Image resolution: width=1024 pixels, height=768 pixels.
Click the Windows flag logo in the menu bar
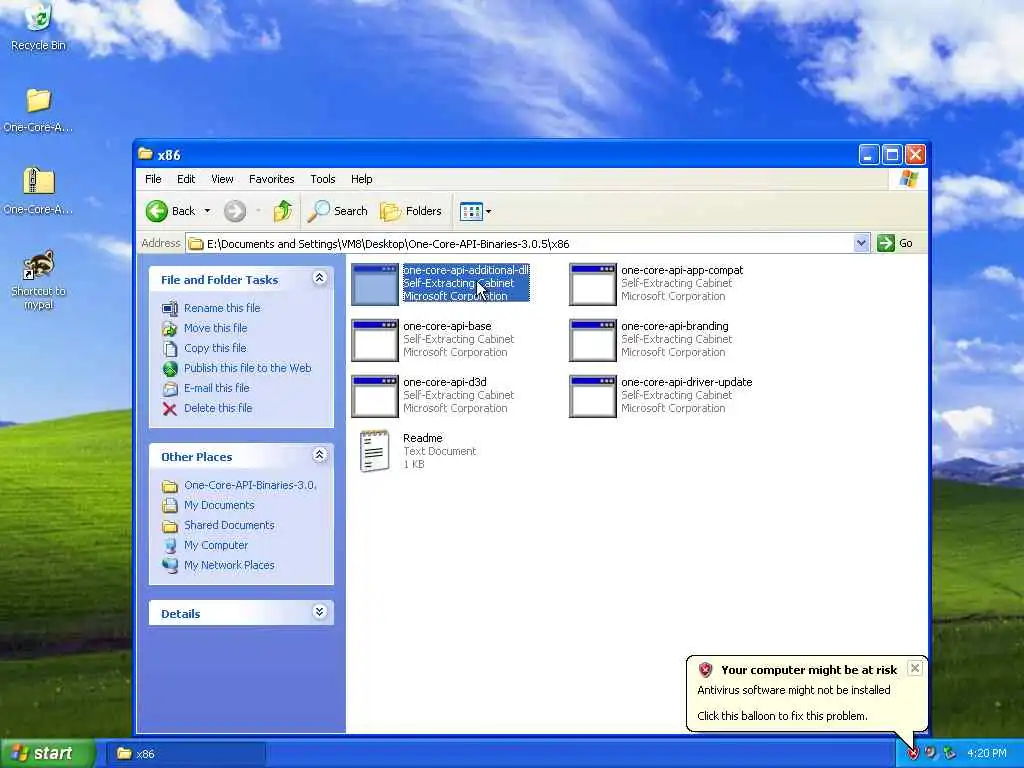click(x=908, y=179)
